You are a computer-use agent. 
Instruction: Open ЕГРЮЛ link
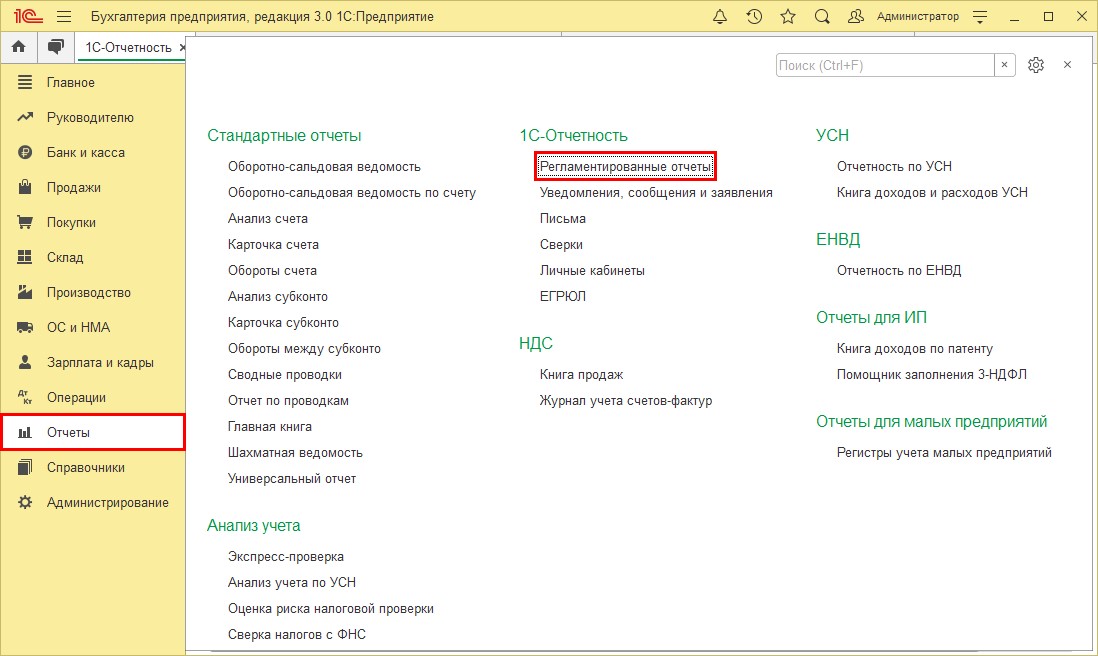[x=562, y=296]
